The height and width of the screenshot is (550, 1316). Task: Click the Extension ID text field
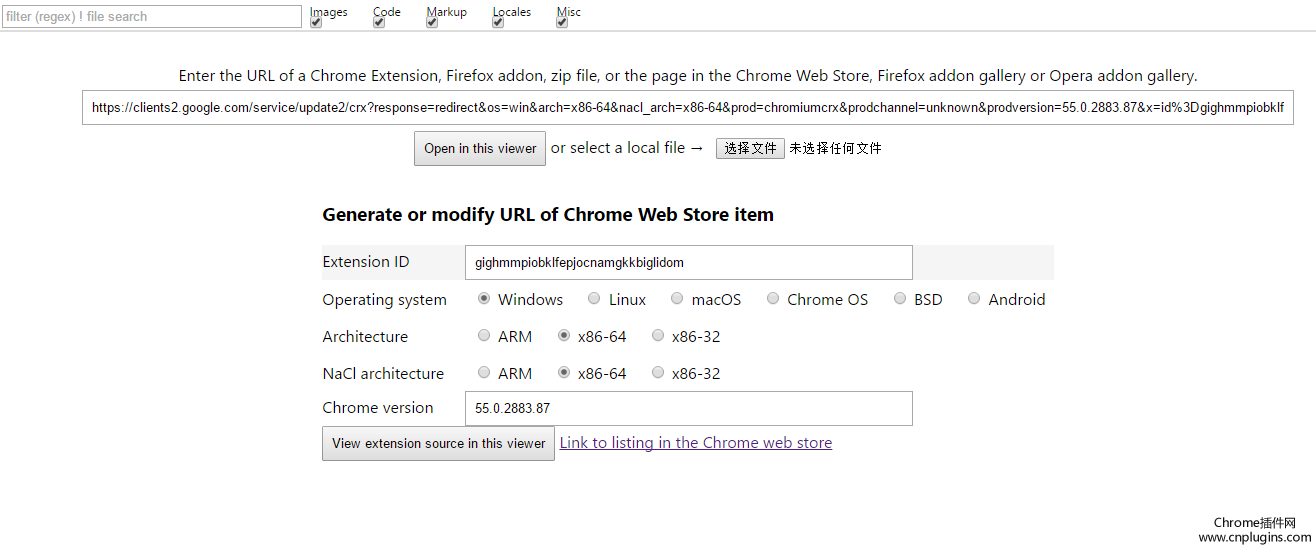point(688,263)
